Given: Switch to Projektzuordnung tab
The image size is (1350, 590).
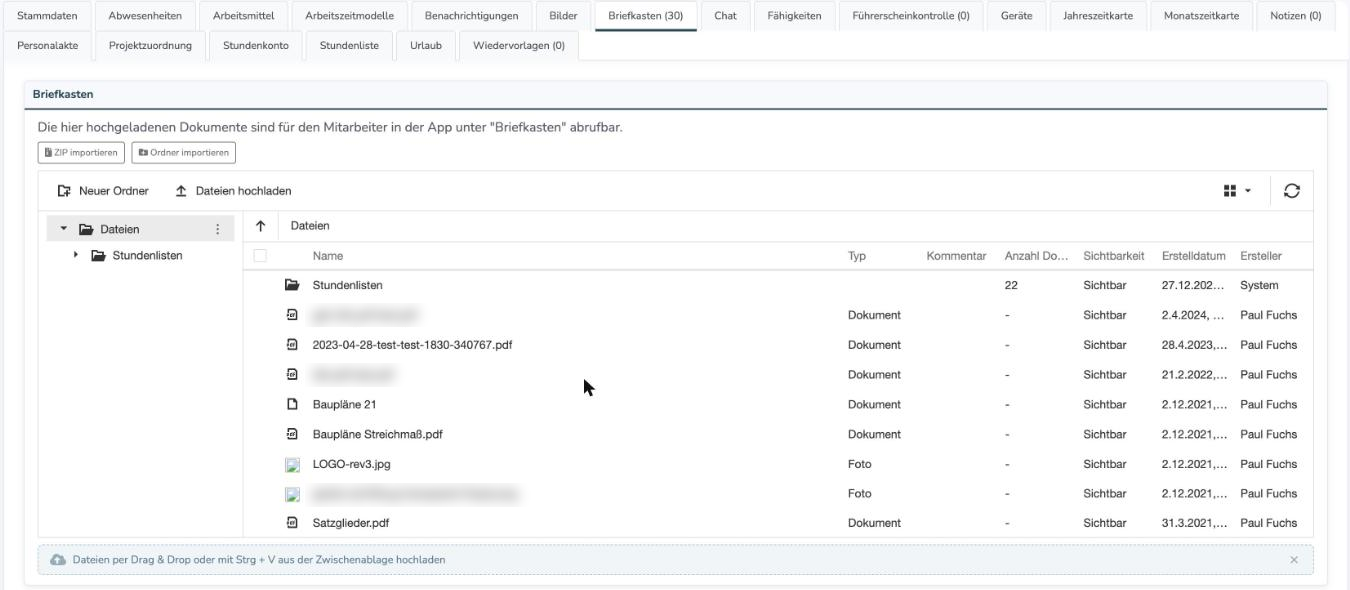Looking at the screenshot, I should [150, 45].
